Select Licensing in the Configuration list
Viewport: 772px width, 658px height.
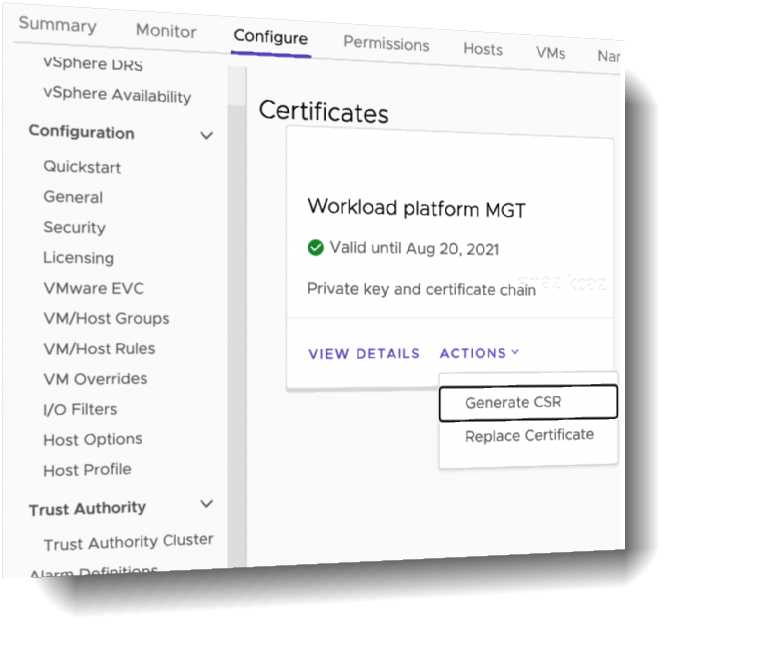(x=78, y=258)
